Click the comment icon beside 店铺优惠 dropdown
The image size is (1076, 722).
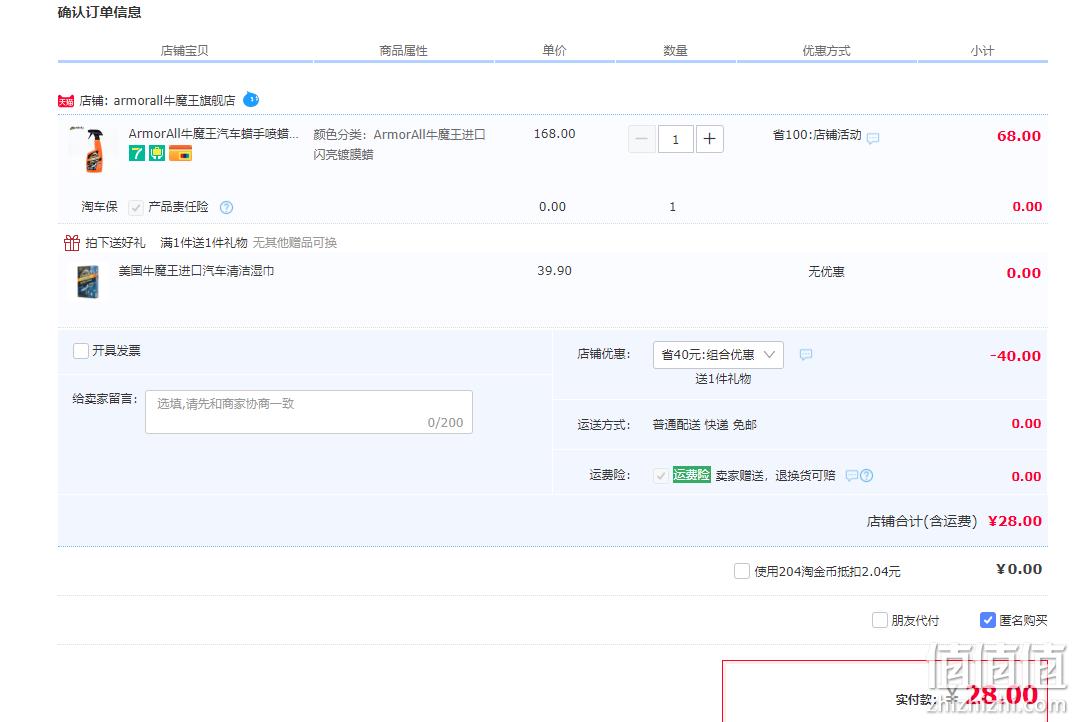tap(806, 354)
